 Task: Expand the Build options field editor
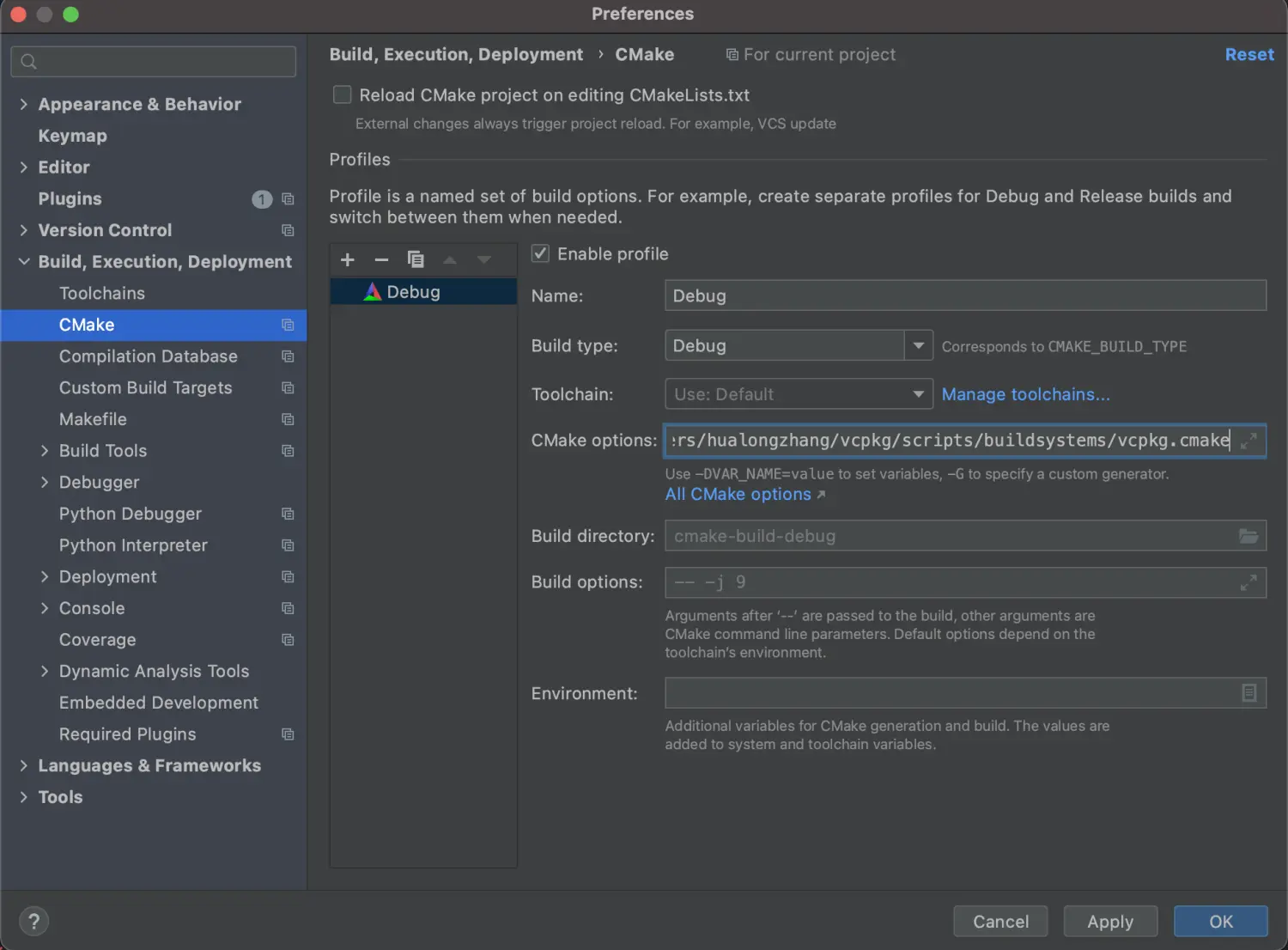pos(1249,582)
